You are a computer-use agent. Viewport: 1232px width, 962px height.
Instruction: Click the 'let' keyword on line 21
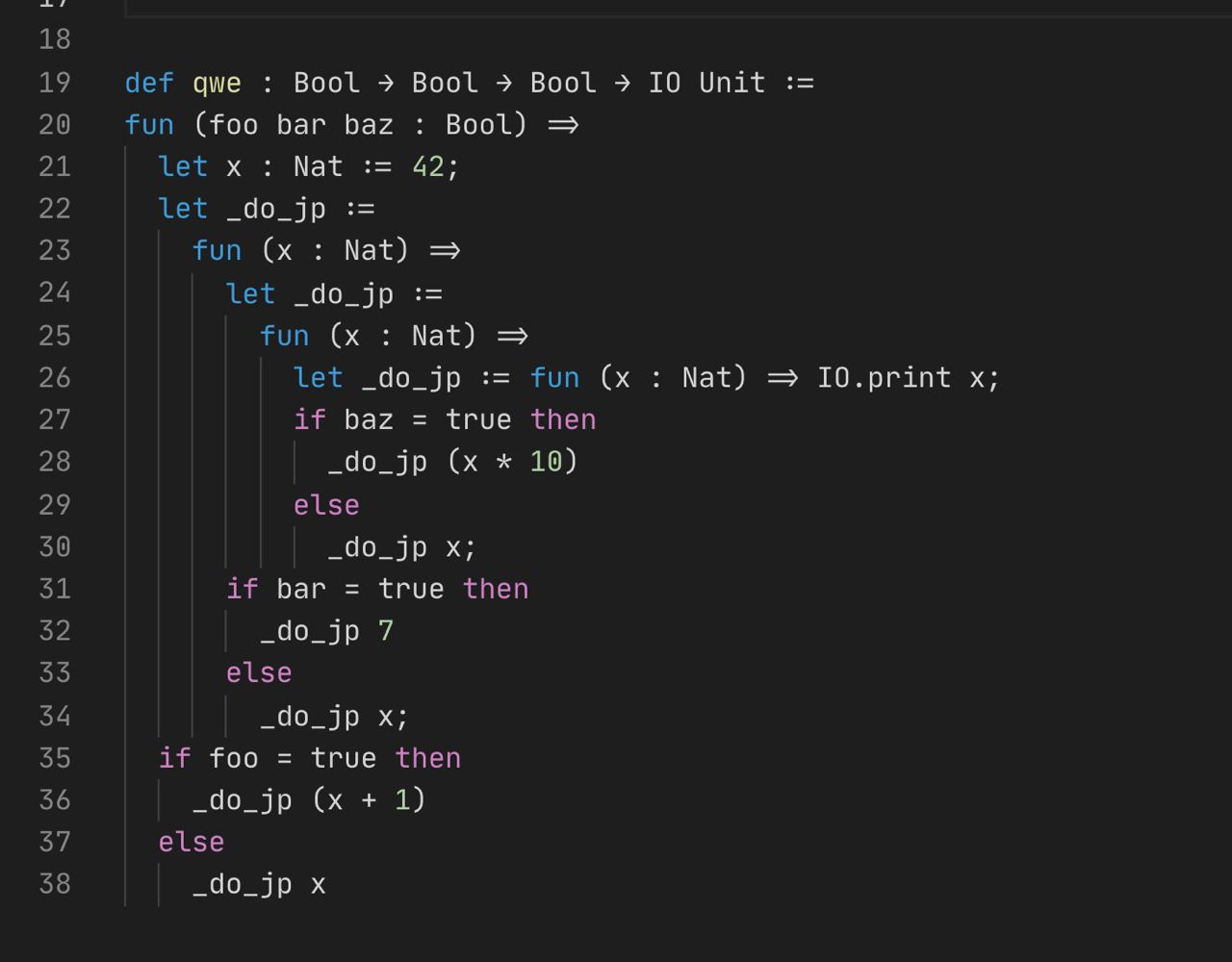coord(183,167)
